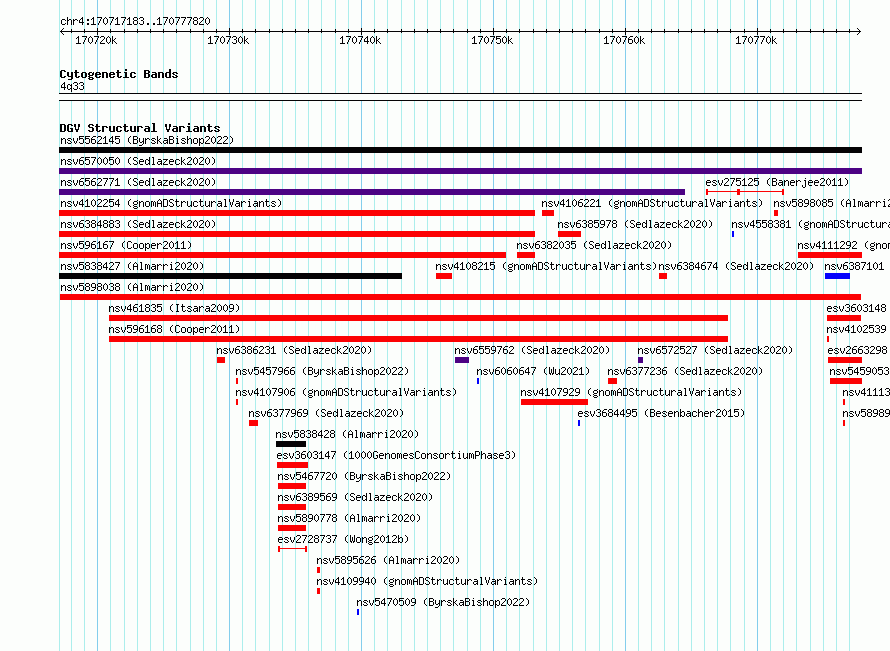Click the nsv4558381 variant label

pos(811,224)
